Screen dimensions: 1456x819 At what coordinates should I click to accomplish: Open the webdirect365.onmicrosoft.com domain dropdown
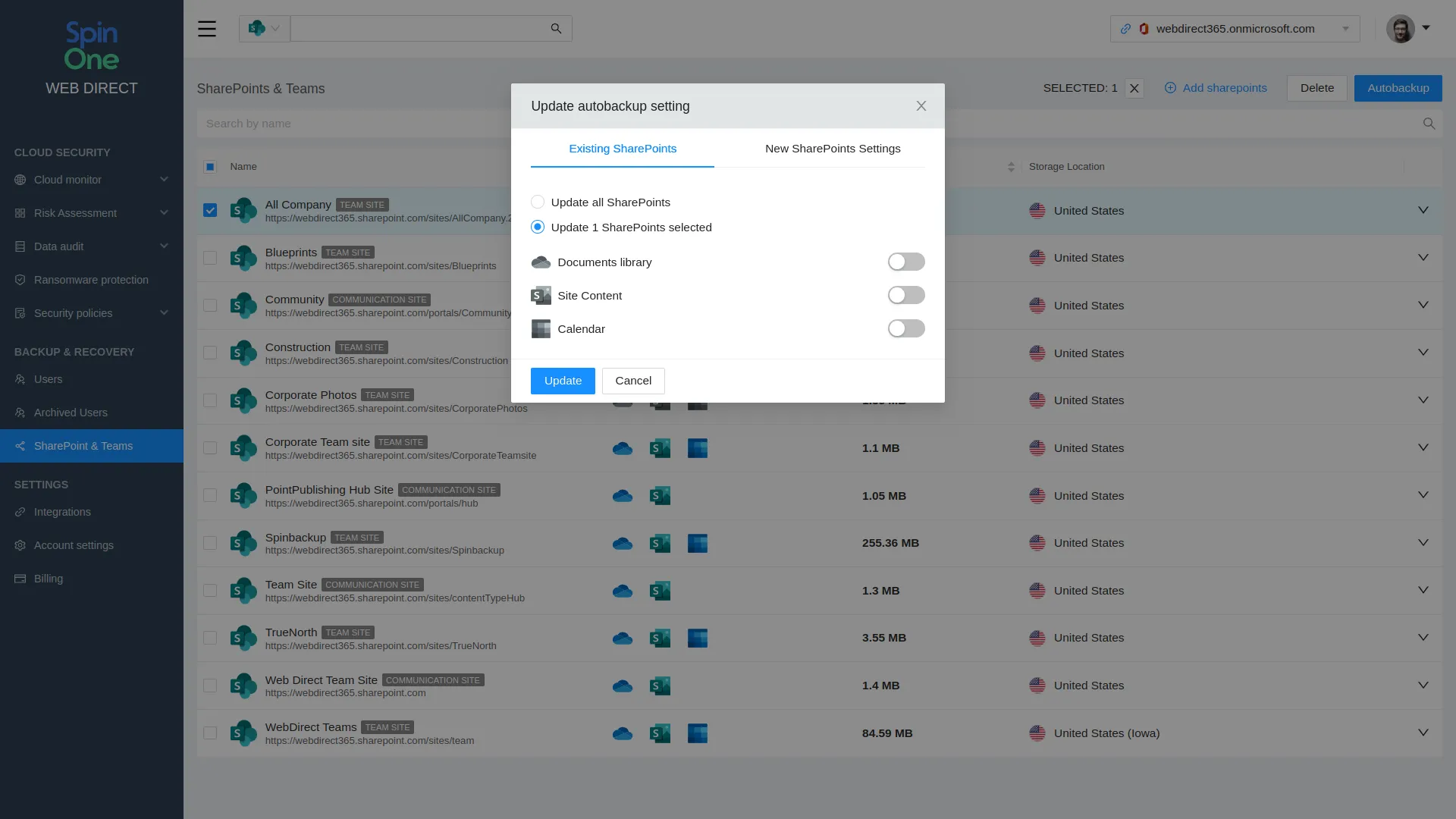1346,29
